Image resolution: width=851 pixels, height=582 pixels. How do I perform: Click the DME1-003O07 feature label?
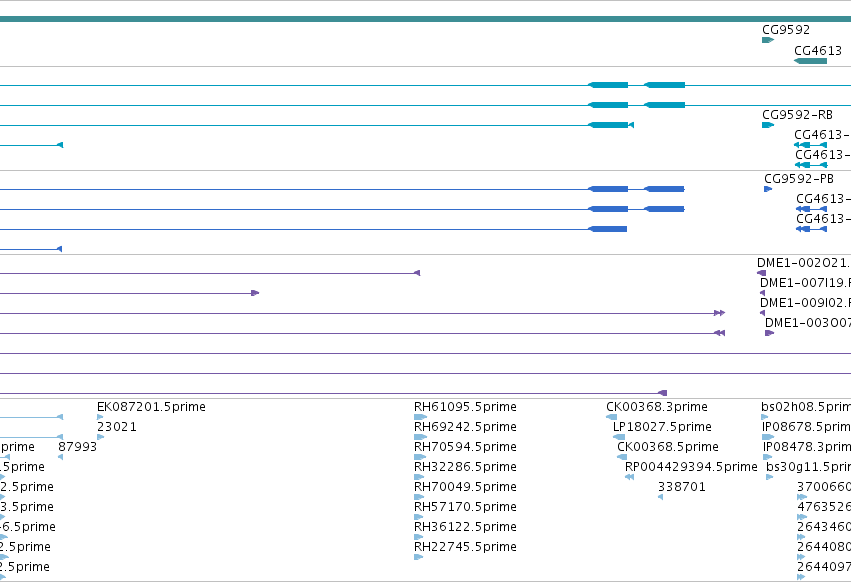pyautogui.click(x=808, y=322)
